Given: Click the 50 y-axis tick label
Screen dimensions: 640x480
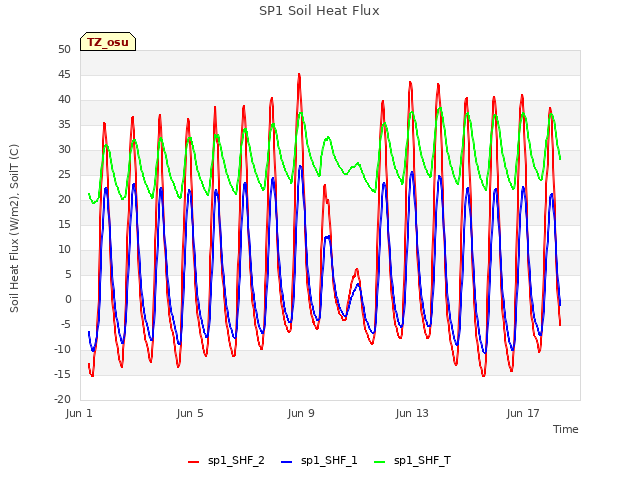Looking at the screenshot, I should (64, 49).
